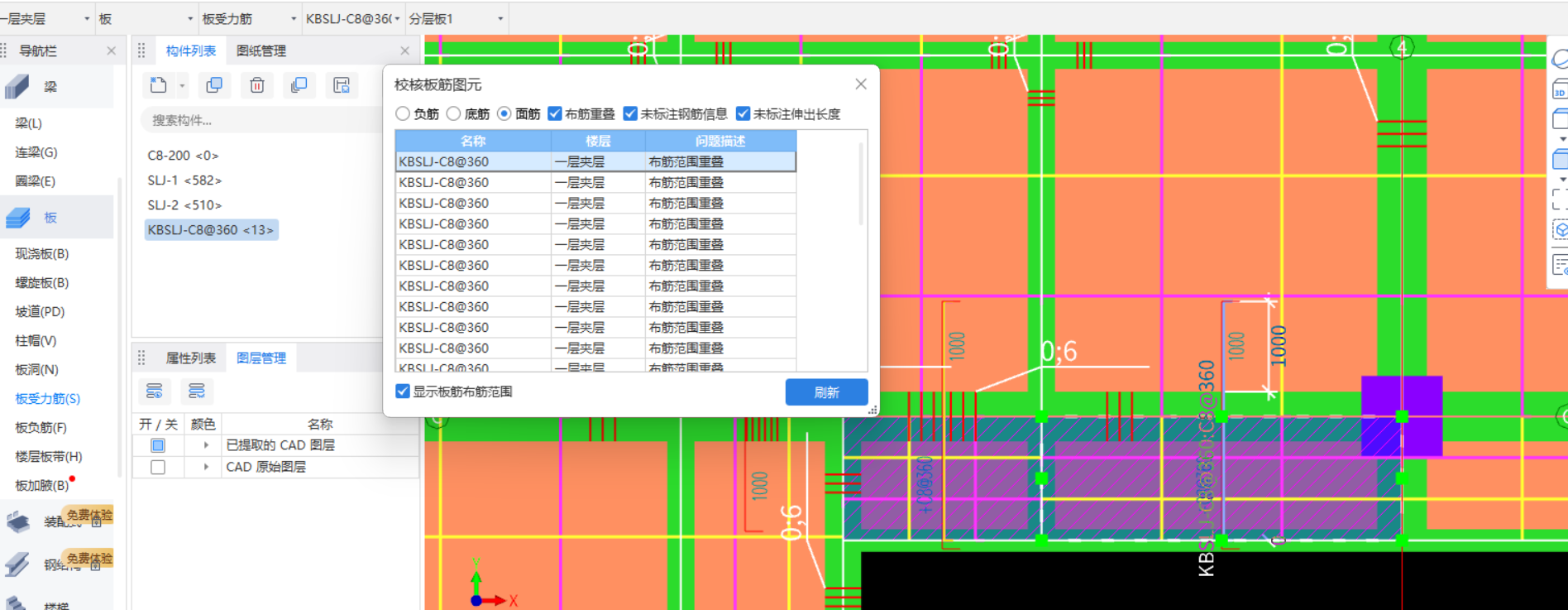Select component SLJ-2 <510> in the list
1568x610 pixels.
184,204
